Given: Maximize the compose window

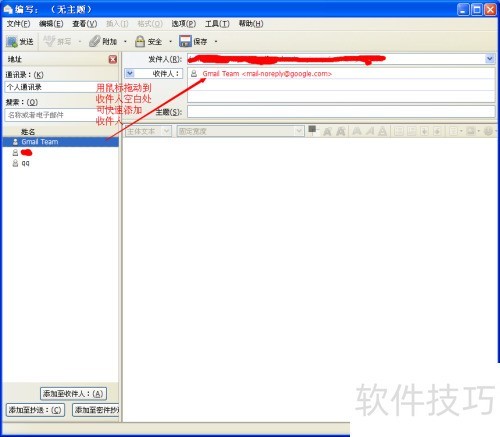Looking at the screenshot, I should tap(477, 9).
